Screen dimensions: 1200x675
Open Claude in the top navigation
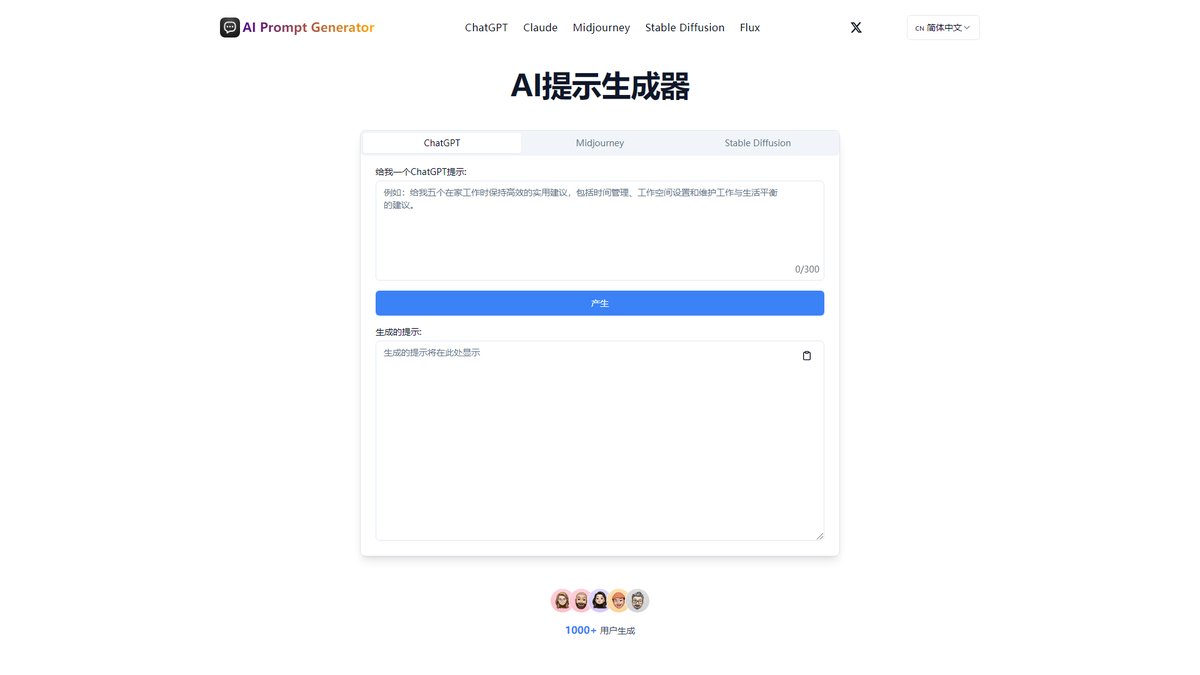coord(540,28)
